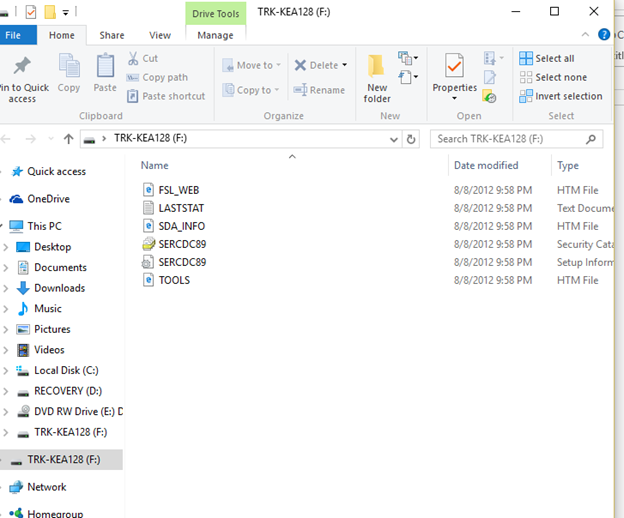The height and width of the screenshot is (518, 624).
Task: Expand the Local Disk (C:) node
Action: 6,370
